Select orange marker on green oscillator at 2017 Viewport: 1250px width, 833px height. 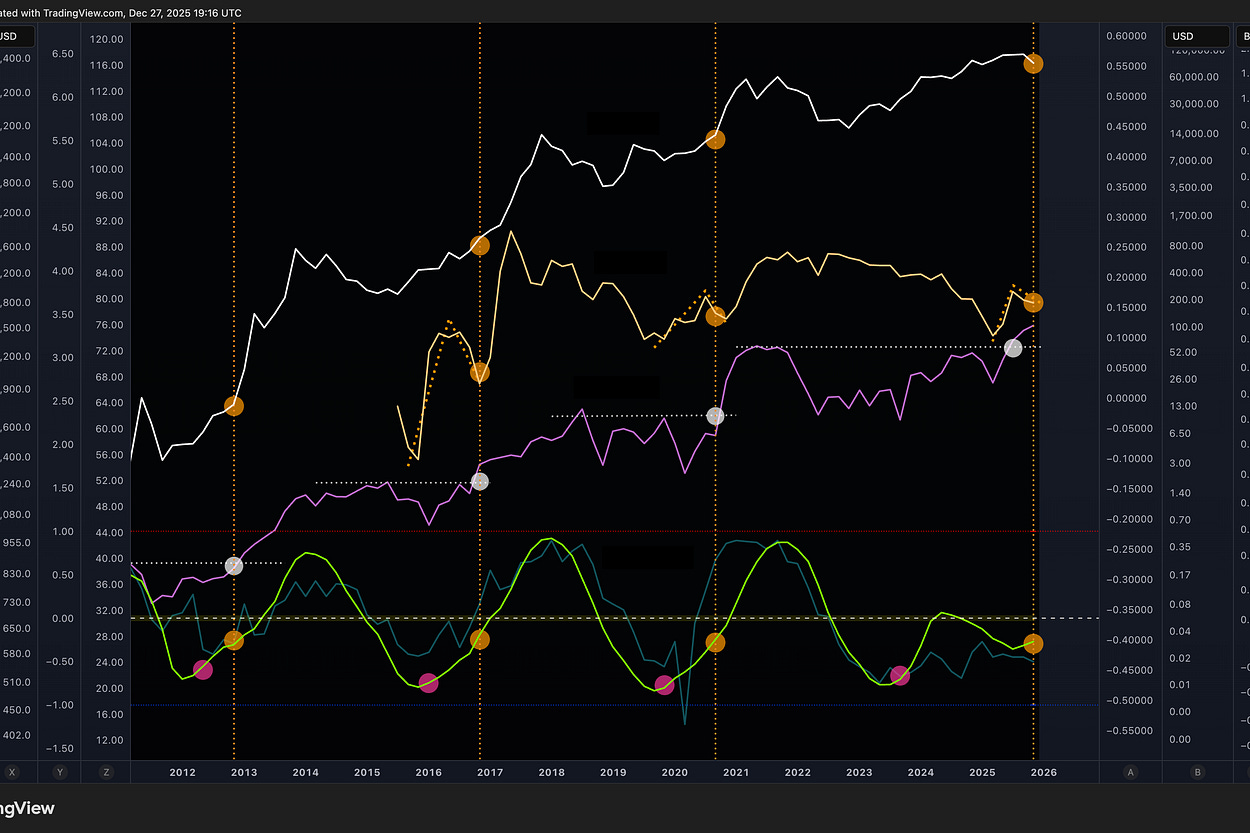pos(480,639)
